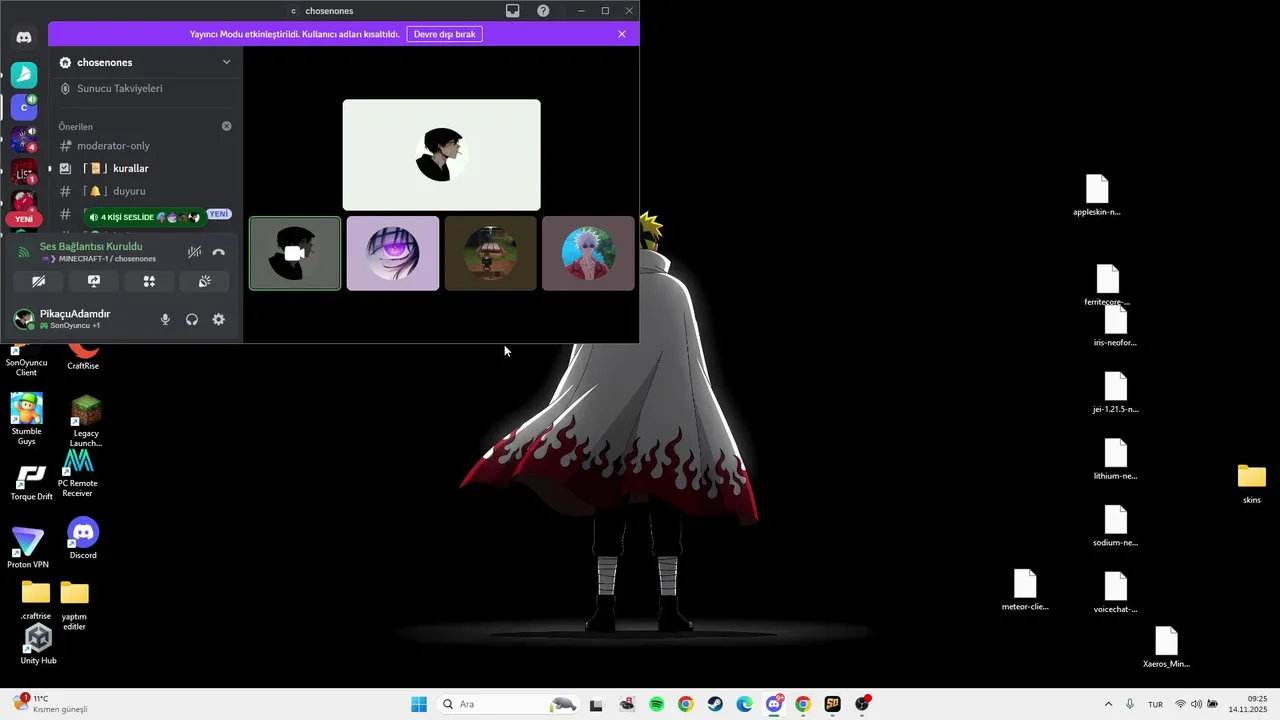Click the taskbar Ara search box

(x=508, y=704)
